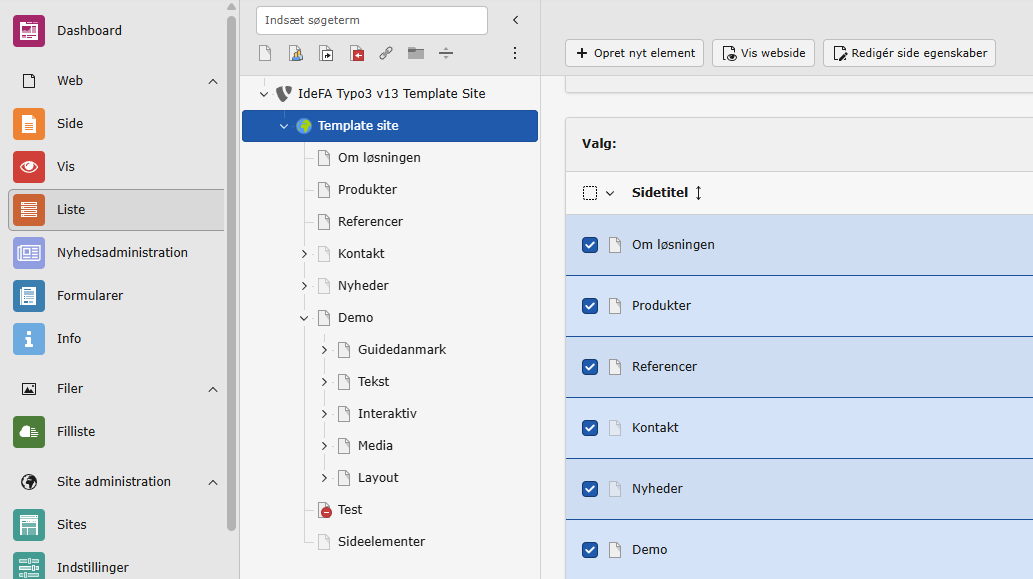Click the page tree search field
The height and width of the screenshot is (579, 1033).
tap(371, 20)
